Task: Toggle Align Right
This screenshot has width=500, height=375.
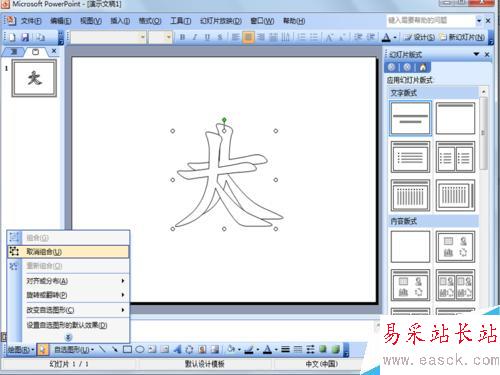Action: point(261,37)
